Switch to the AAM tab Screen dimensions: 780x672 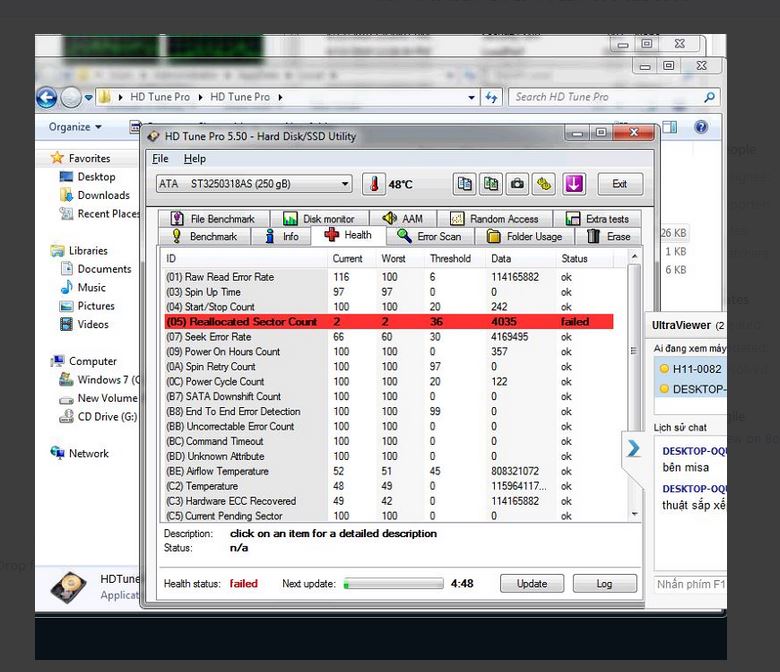coord(403,219)
